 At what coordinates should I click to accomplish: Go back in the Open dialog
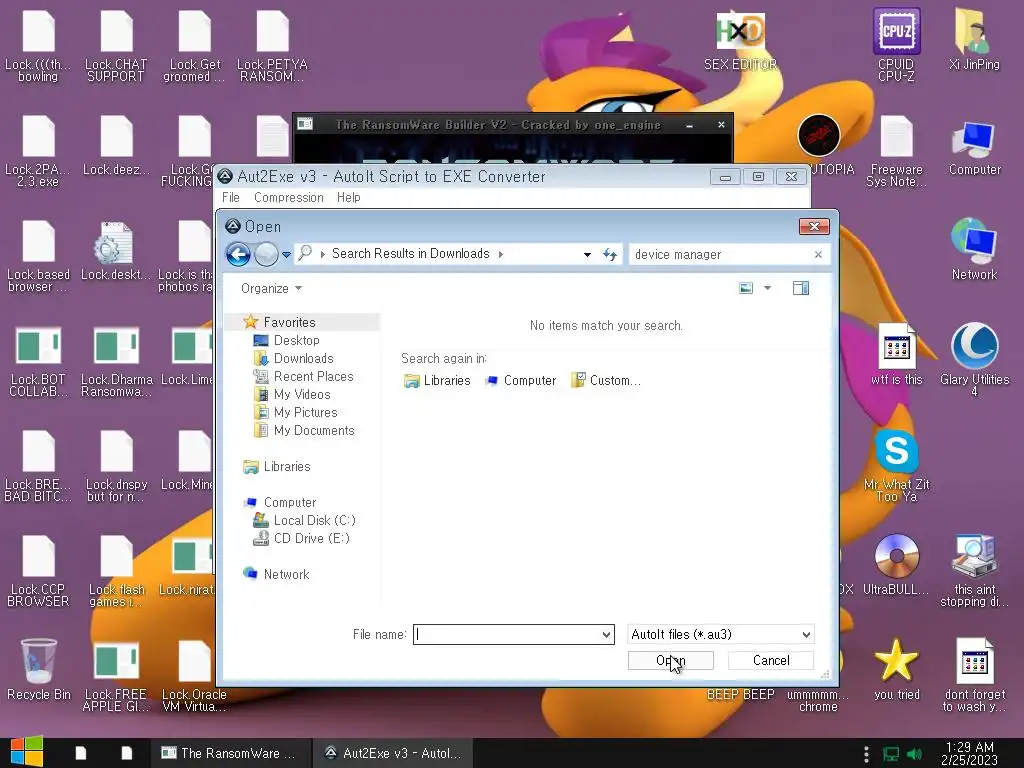(238, 254)
